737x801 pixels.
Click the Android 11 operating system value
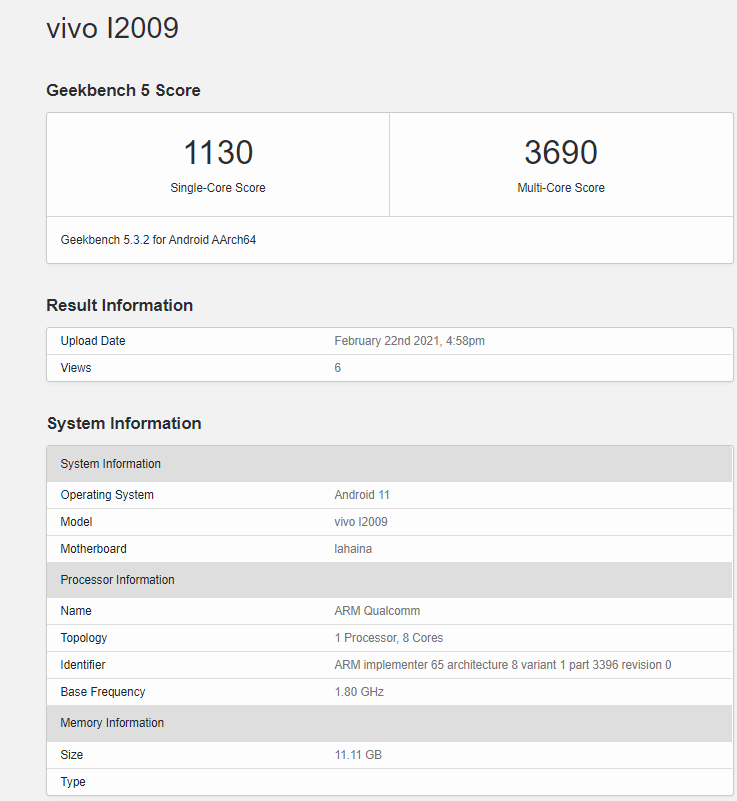point(364,495)
